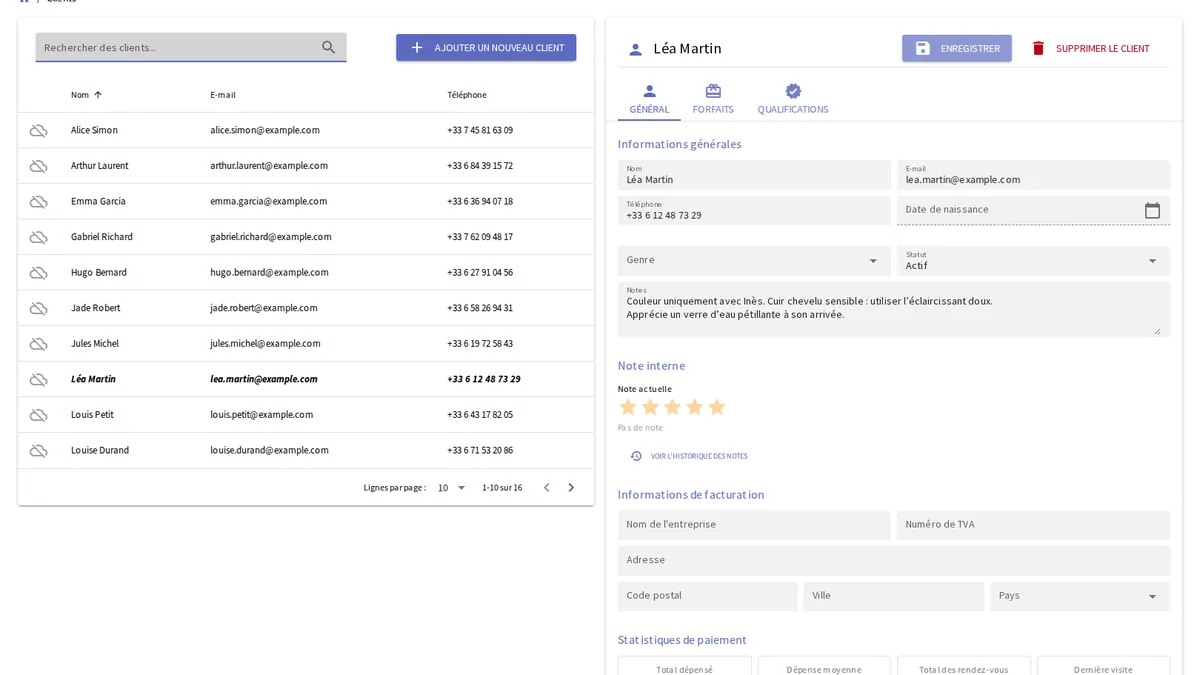Click phone number +33 6 58 26 94 31

coord(480,308)
